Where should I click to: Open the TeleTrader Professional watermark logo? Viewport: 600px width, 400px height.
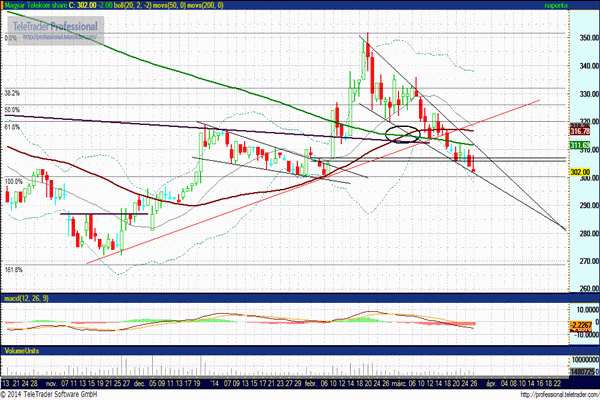[55, 30]
